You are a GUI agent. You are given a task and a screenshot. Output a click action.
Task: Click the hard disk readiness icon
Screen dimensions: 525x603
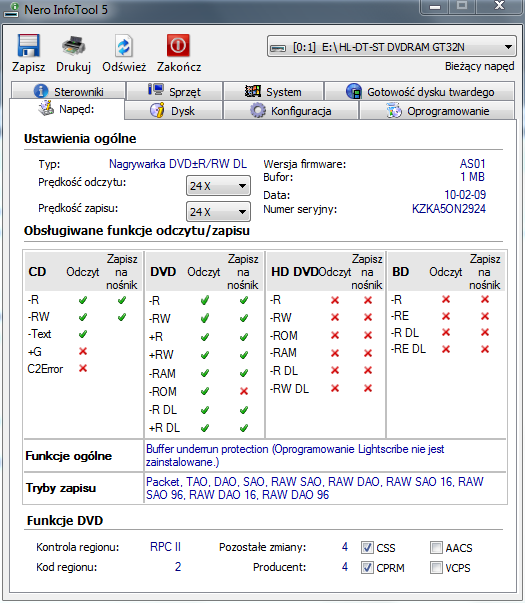pos(354,91)
